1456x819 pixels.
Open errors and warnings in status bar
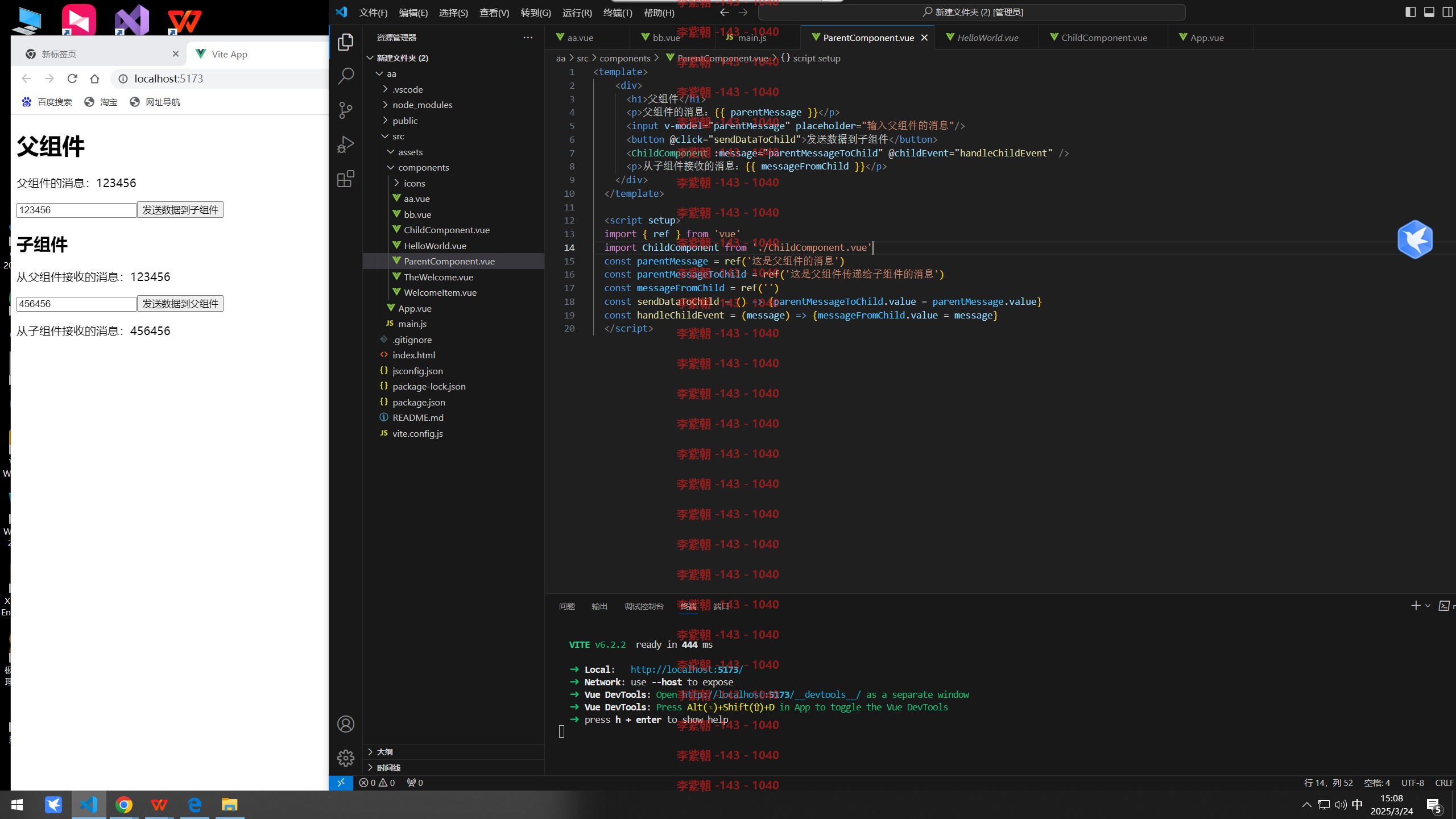(377, 783)
